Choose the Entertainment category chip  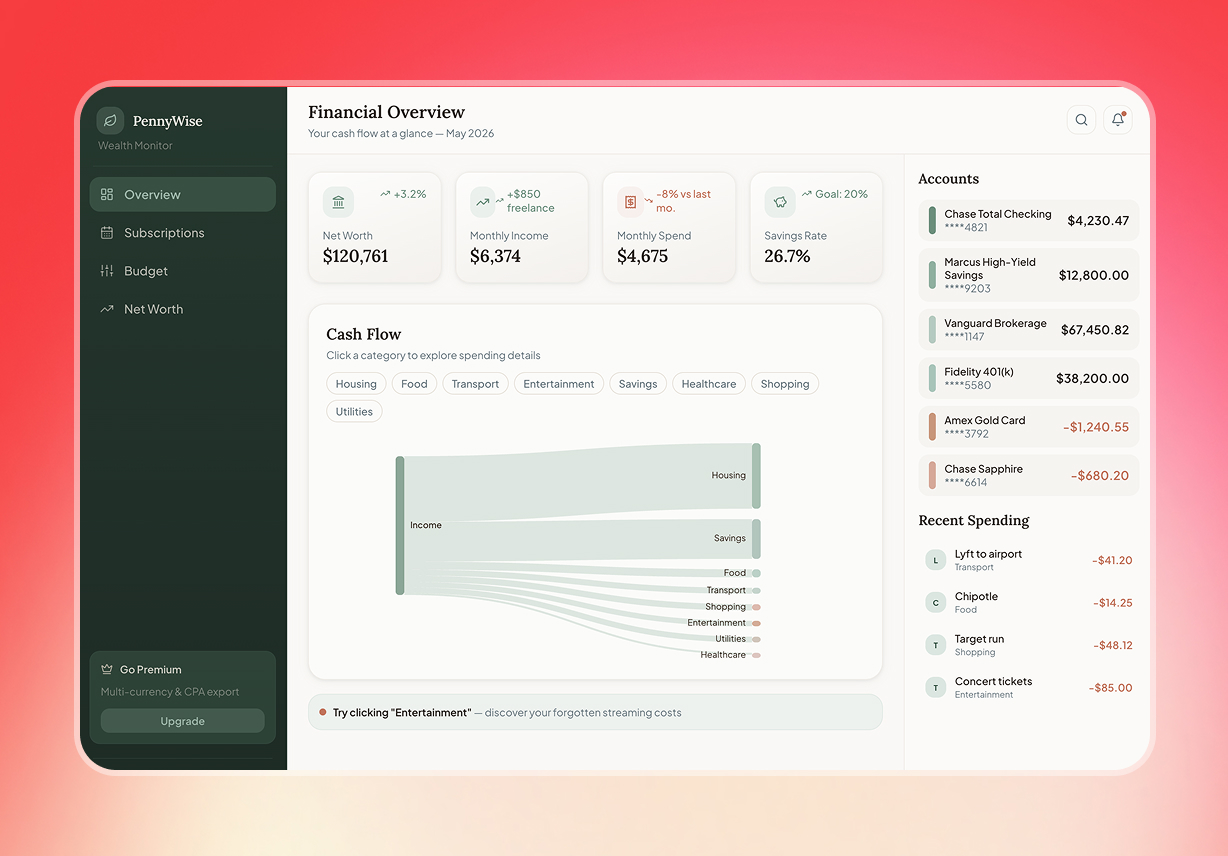click(559, 384)
